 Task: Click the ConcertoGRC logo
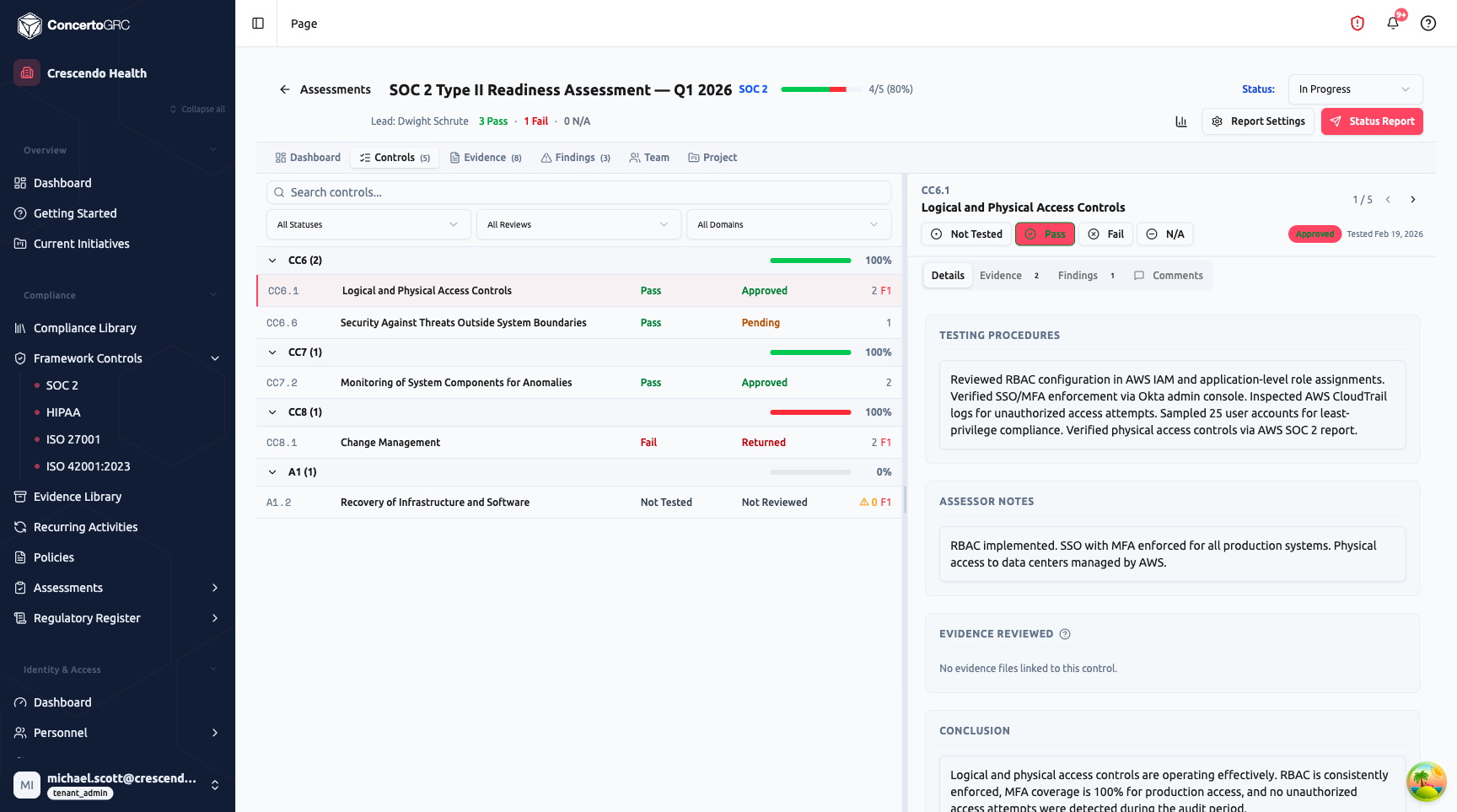[73, 25]
